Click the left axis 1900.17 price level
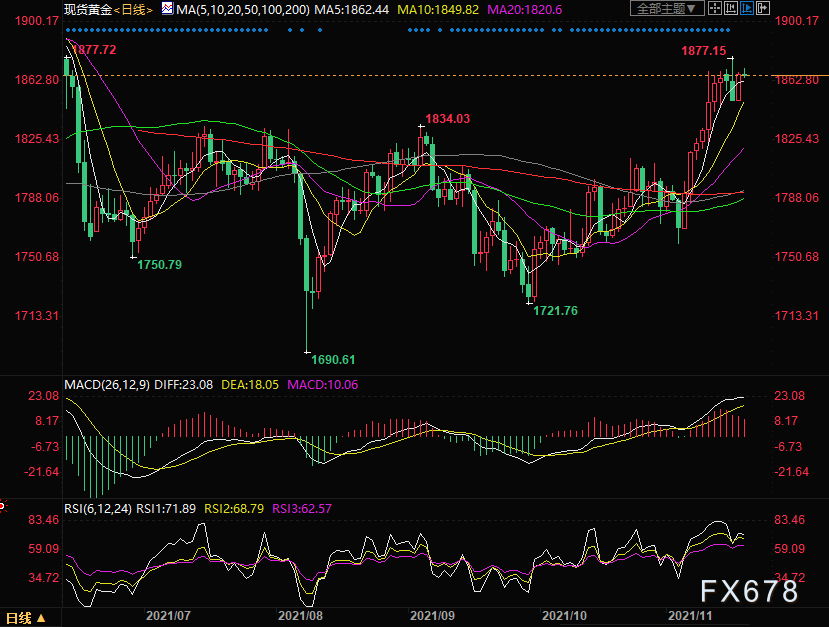Viewport: 829px width, 627px height. click(37, 21)
